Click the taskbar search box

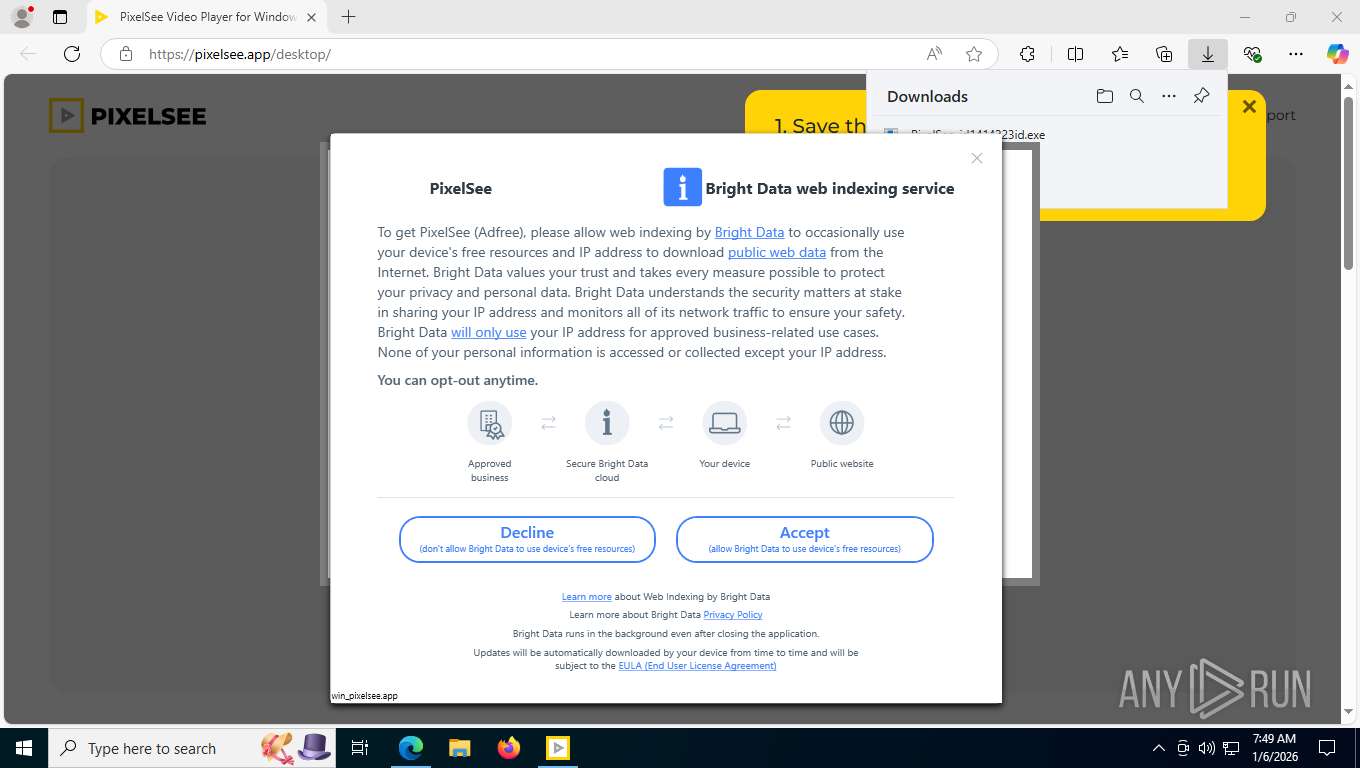coord(190,748)
